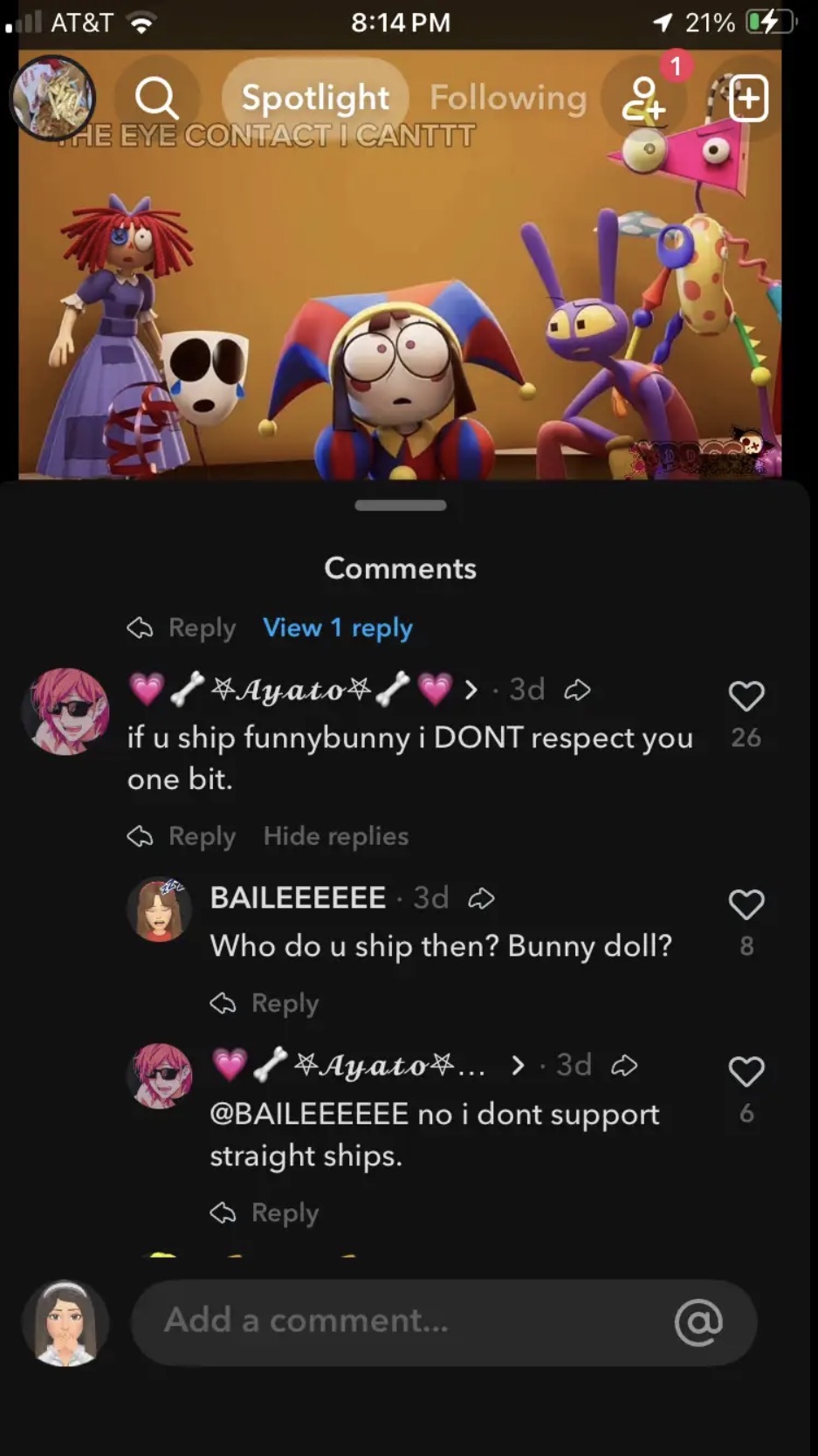Open the search magnifier icon
Image resolution: width=818 pixels, height=1456 pixels.
pyautogui.click(x=157, y=98)
